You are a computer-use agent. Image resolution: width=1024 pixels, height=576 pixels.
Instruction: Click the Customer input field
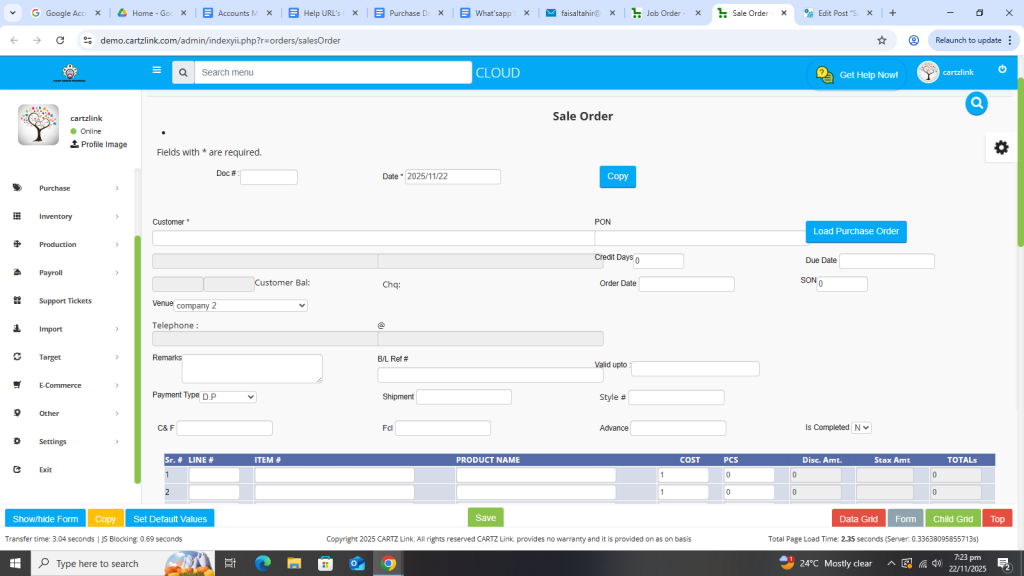click(372, 239)
